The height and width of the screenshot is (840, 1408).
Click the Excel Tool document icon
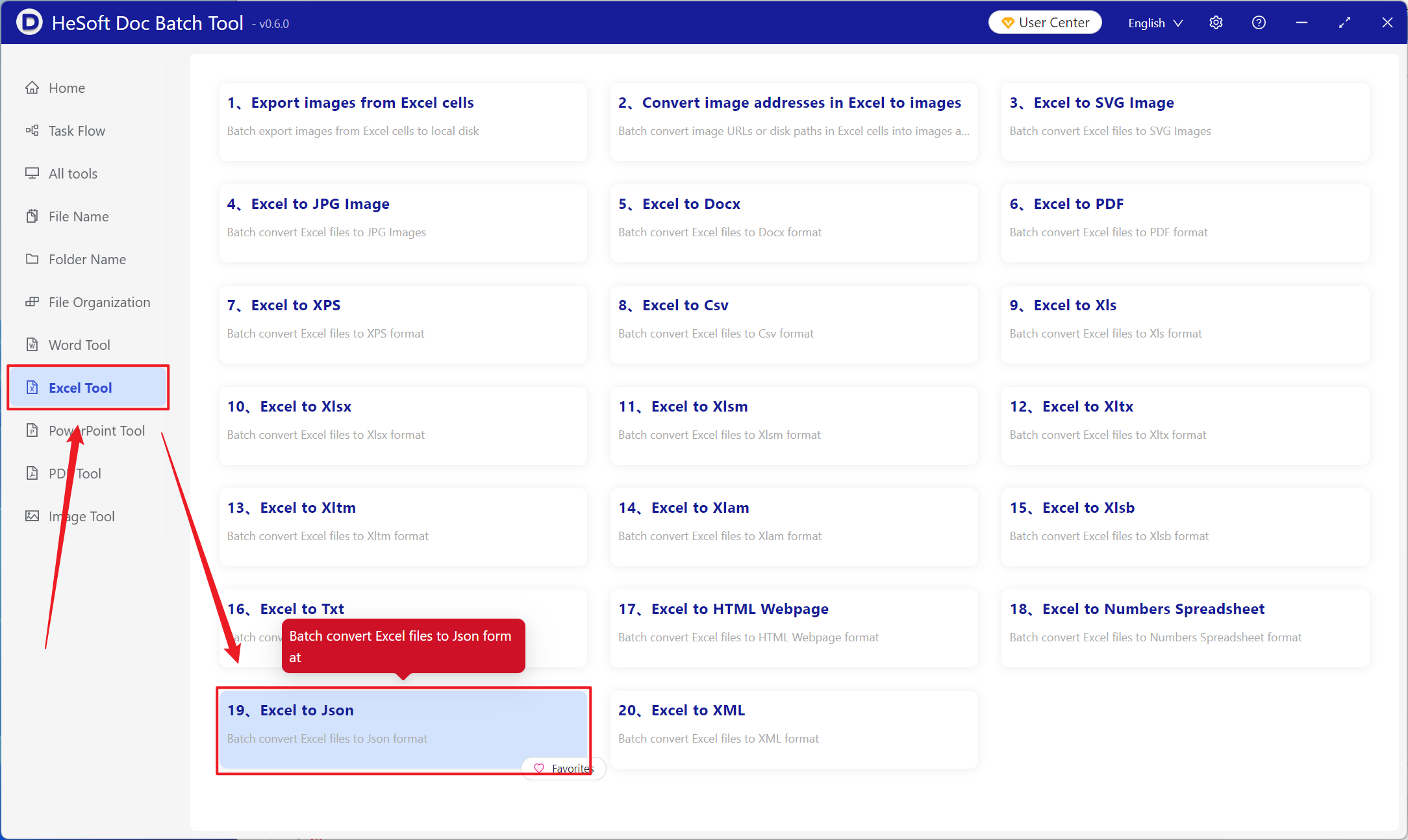pyautogui.click(x=32, y=388)
